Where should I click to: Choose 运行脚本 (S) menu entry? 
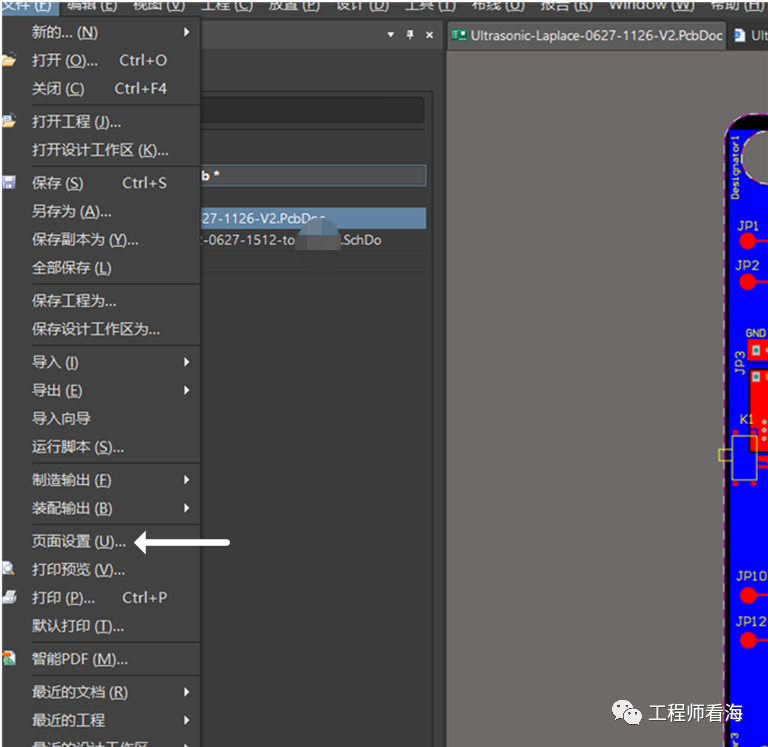(78, 447)
